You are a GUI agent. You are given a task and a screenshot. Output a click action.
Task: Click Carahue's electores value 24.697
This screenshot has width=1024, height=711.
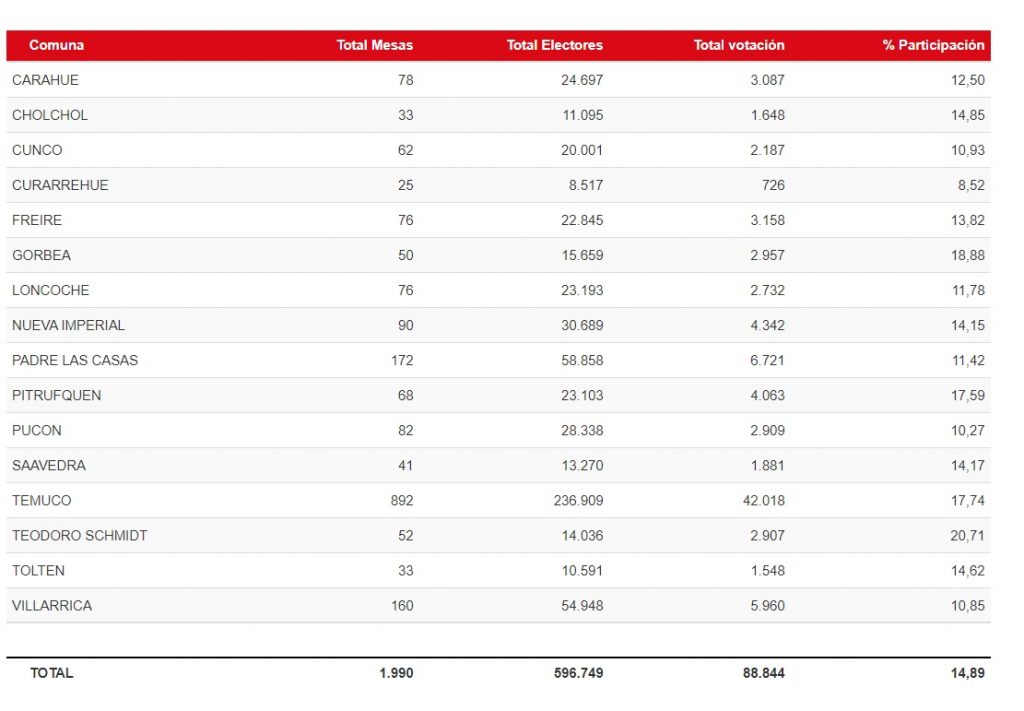click(582, 80)
